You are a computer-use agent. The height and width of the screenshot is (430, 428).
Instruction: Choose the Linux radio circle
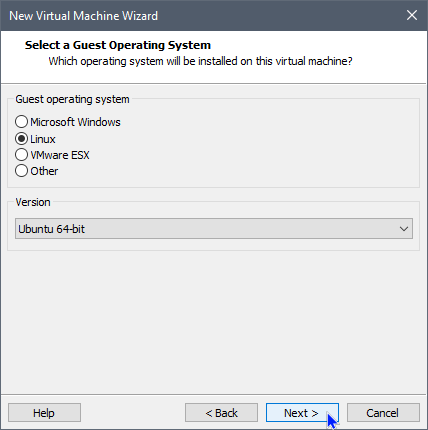(x=21, y=139)
